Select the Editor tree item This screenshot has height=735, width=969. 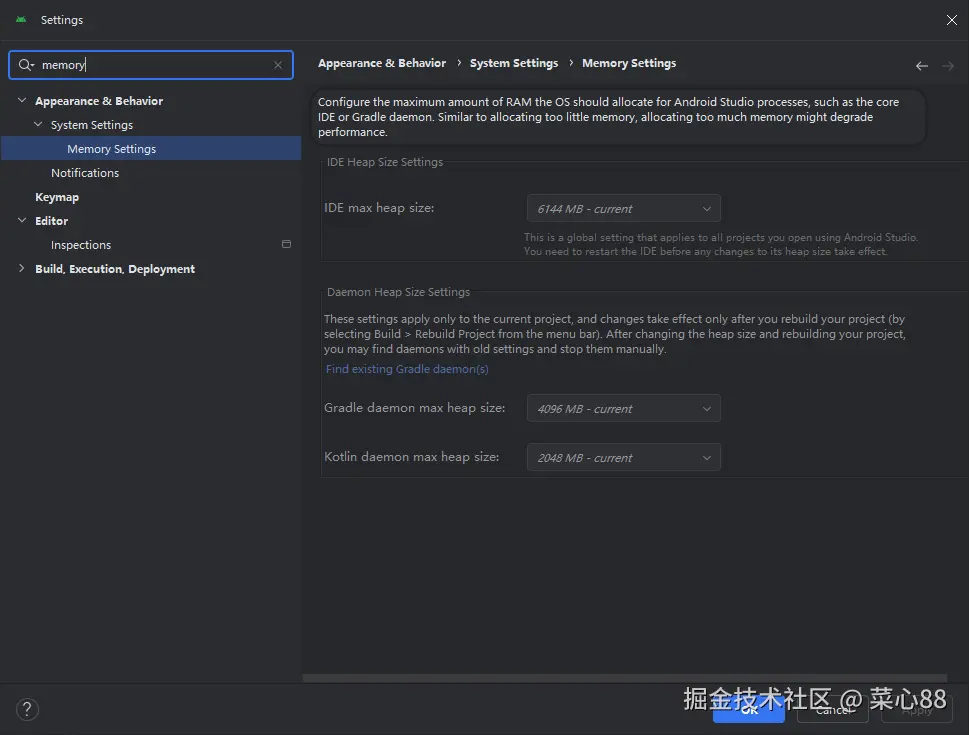pos(51,221)
